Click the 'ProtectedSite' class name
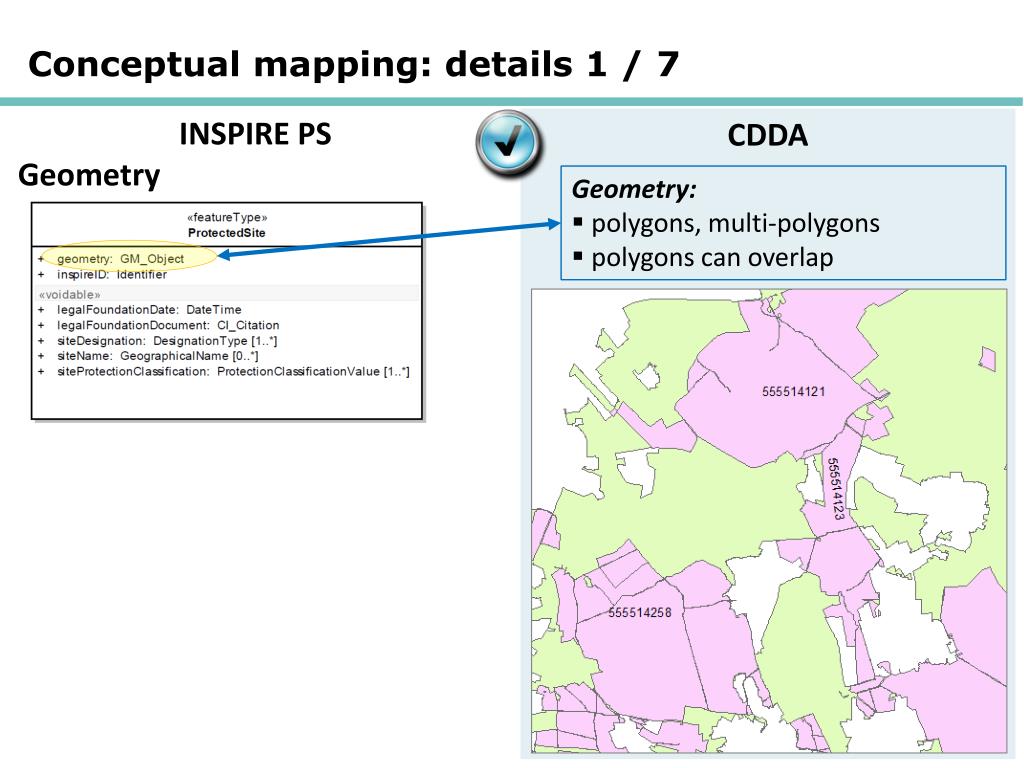Screen dimensions: 1024x768 click(227, 233)
